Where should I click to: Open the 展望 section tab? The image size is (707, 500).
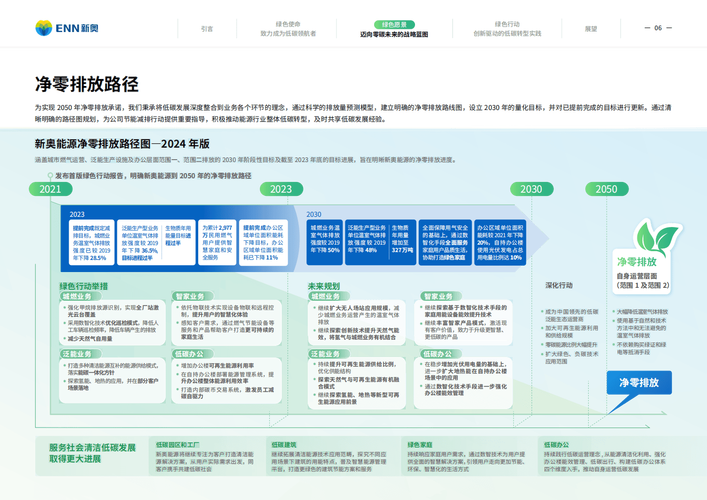(x=591, y=29)
